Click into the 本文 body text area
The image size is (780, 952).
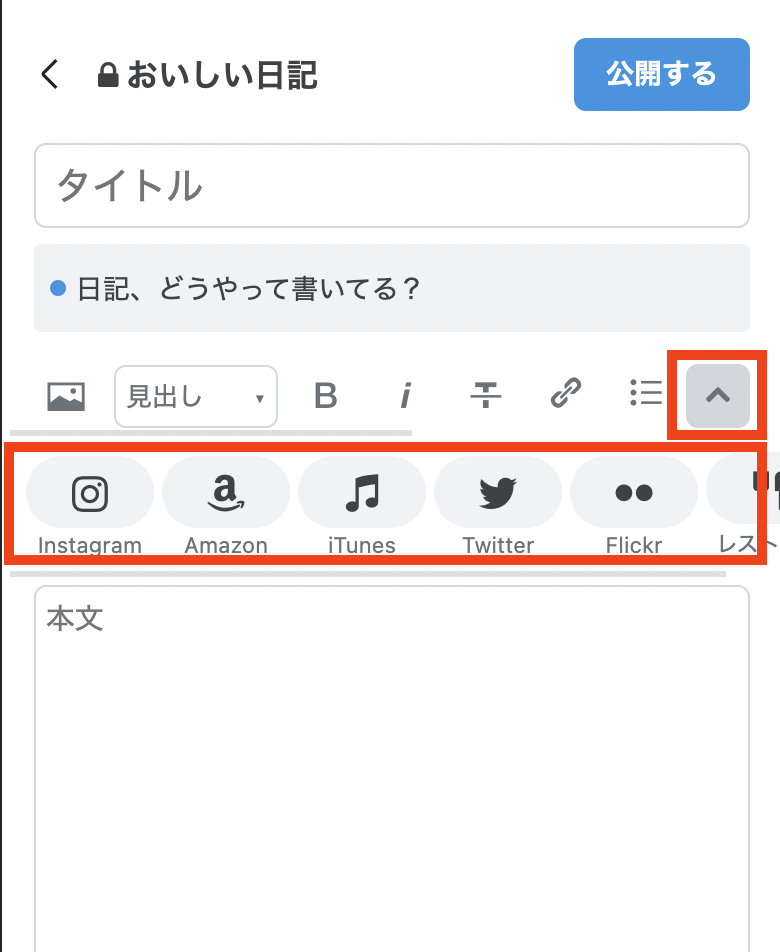tap(392, 769)
